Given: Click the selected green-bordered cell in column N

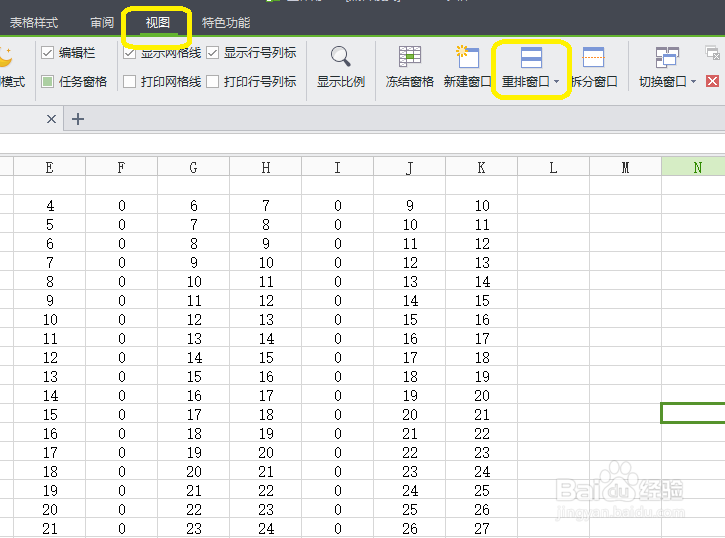Looking at the screenshot, I should 693,413.
